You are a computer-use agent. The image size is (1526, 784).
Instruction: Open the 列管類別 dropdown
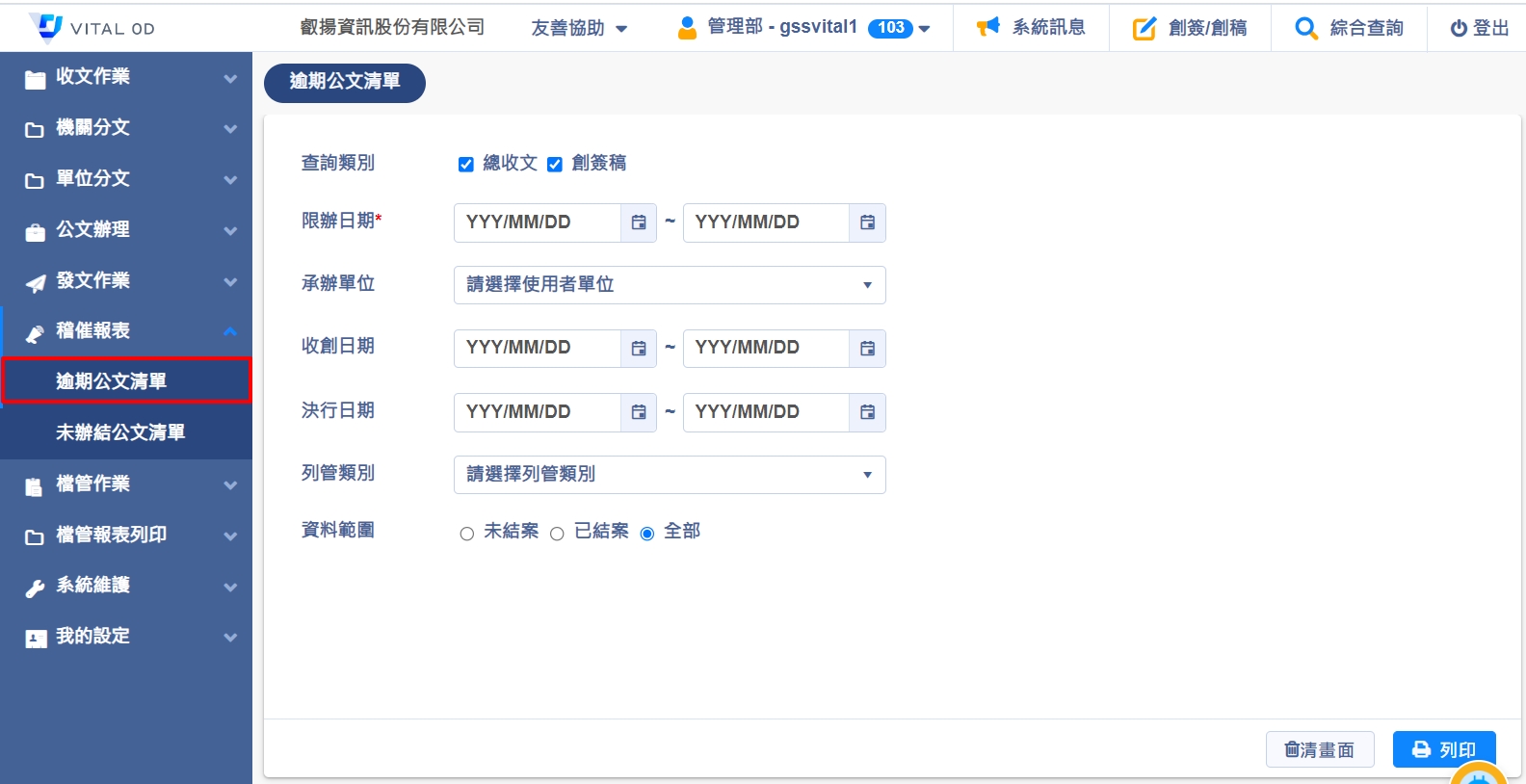pos(669,475)
